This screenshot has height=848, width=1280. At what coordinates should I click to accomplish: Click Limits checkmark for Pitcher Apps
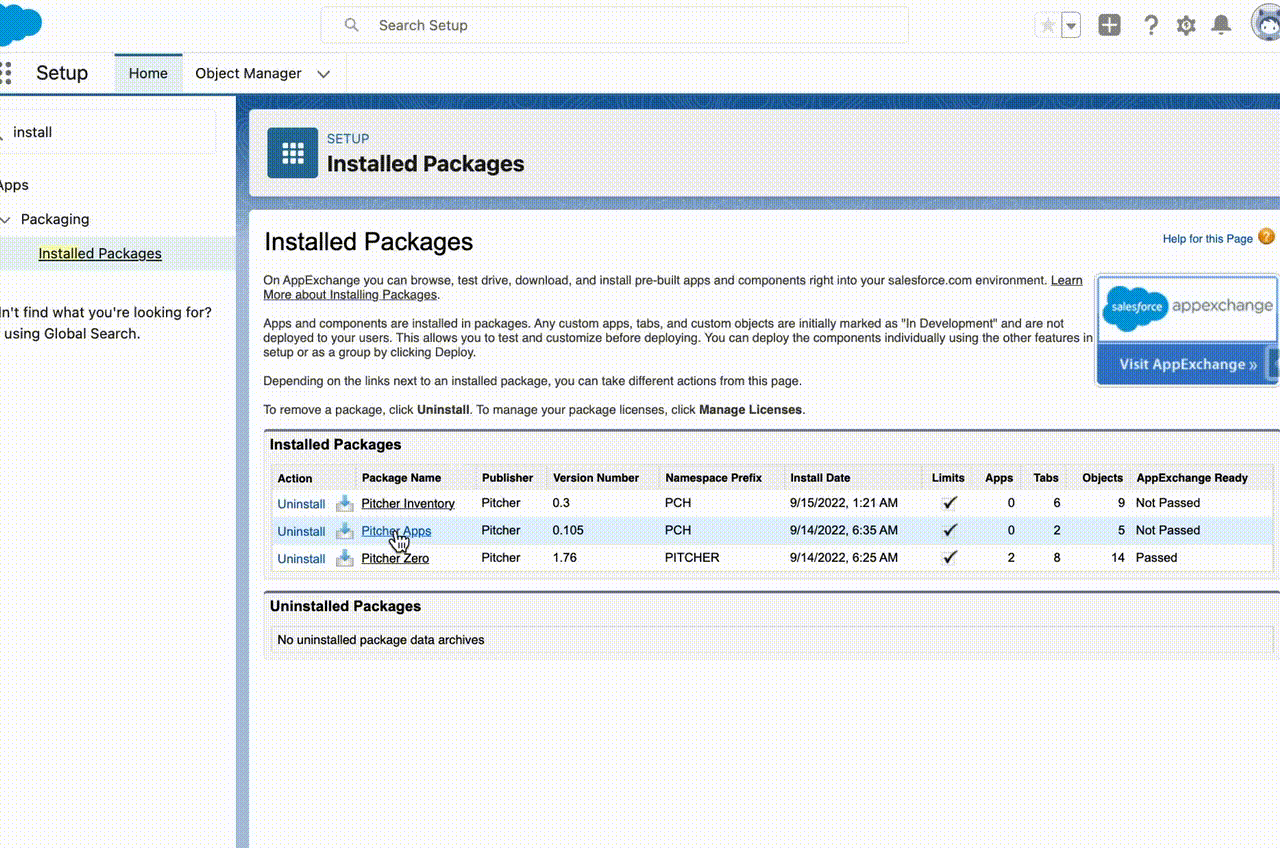click(950, 530)
